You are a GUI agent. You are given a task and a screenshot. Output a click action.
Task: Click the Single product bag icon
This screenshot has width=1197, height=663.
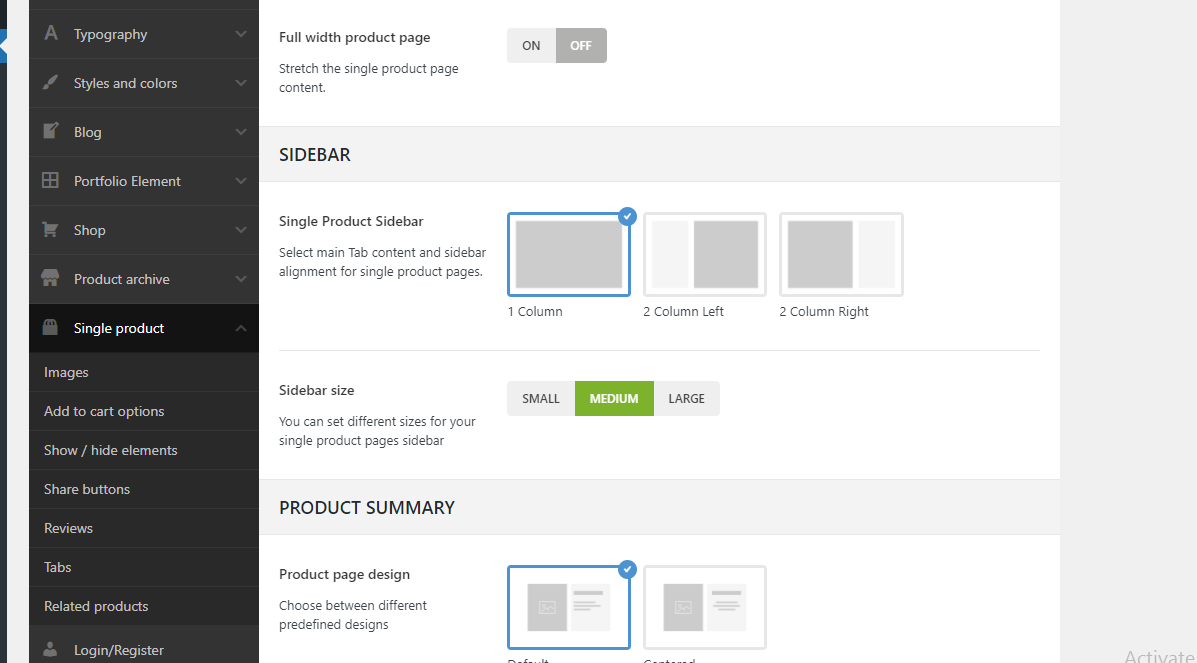(x=50, y=327)
